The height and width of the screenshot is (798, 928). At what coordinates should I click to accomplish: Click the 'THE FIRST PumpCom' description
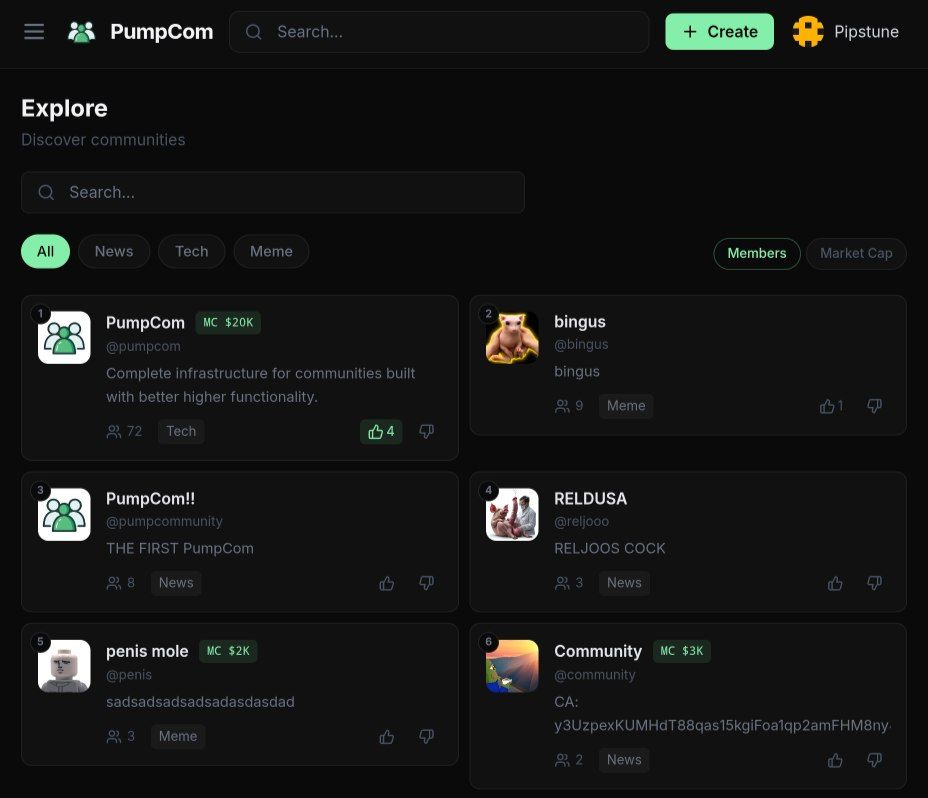[180, 549]
